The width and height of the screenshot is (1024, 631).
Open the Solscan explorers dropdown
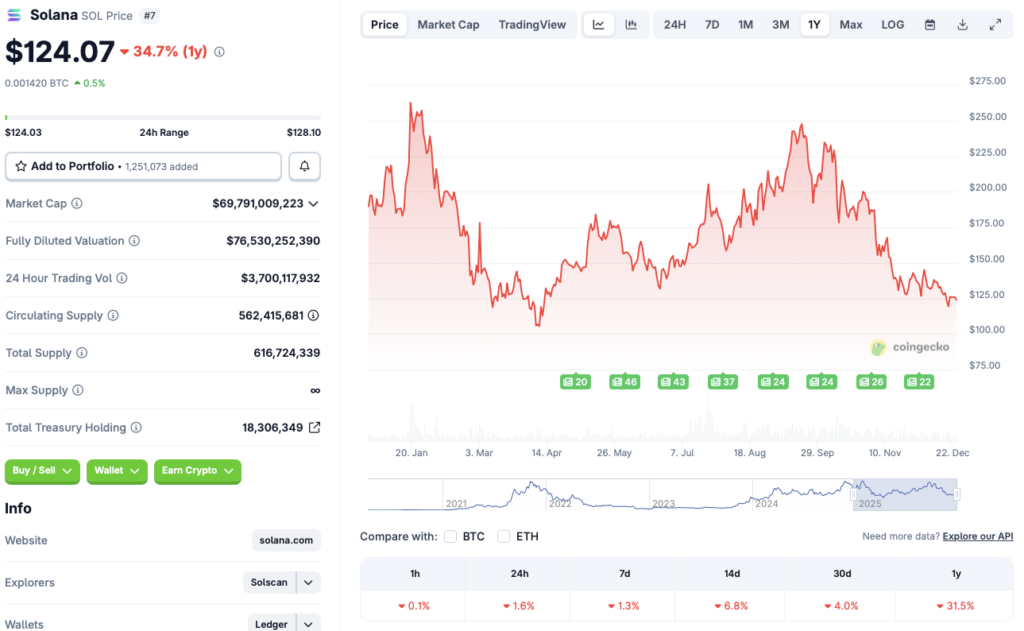pyautogui.click(x=308, y=582)
